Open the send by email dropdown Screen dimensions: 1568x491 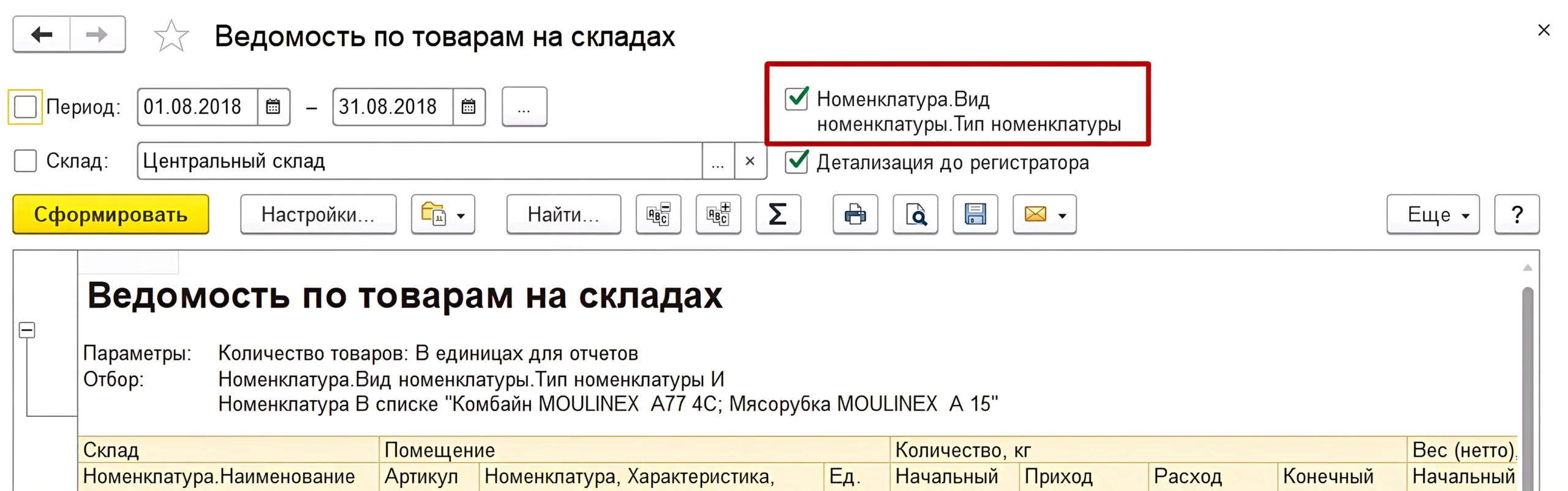(1044, 215)
